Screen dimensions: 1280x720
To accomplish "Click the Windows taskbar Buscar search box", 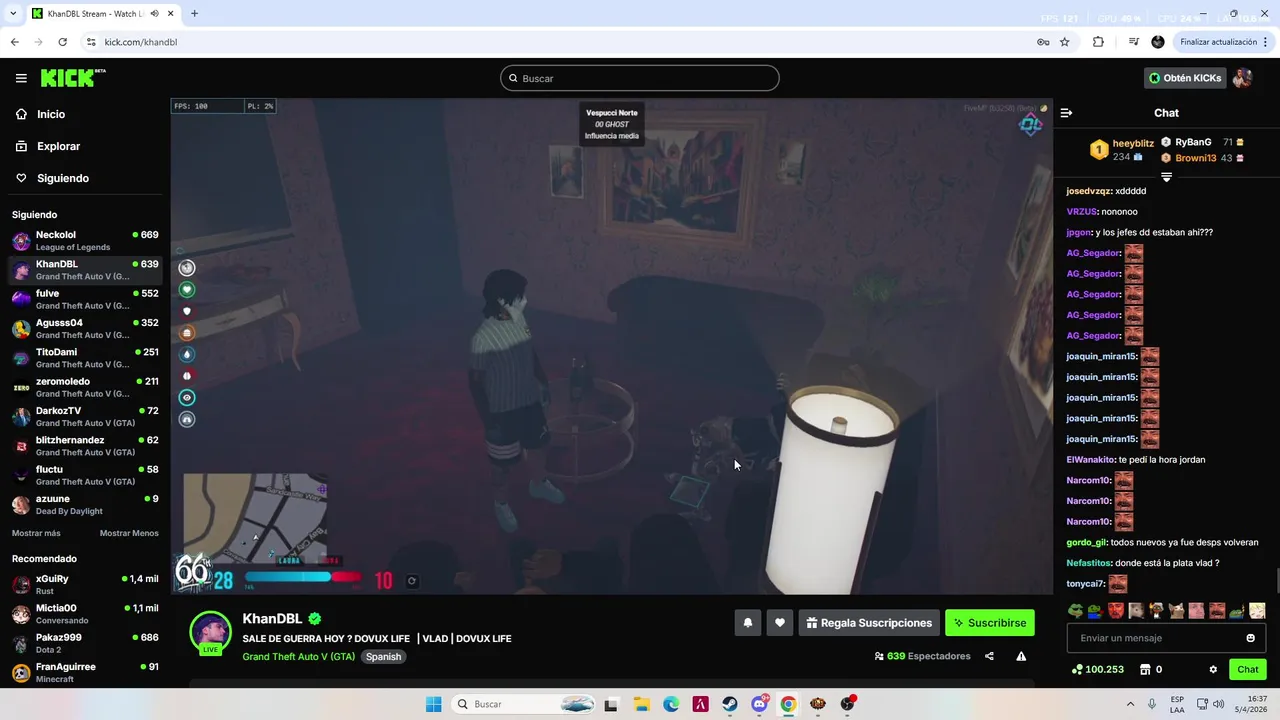I will pos(524,704).
